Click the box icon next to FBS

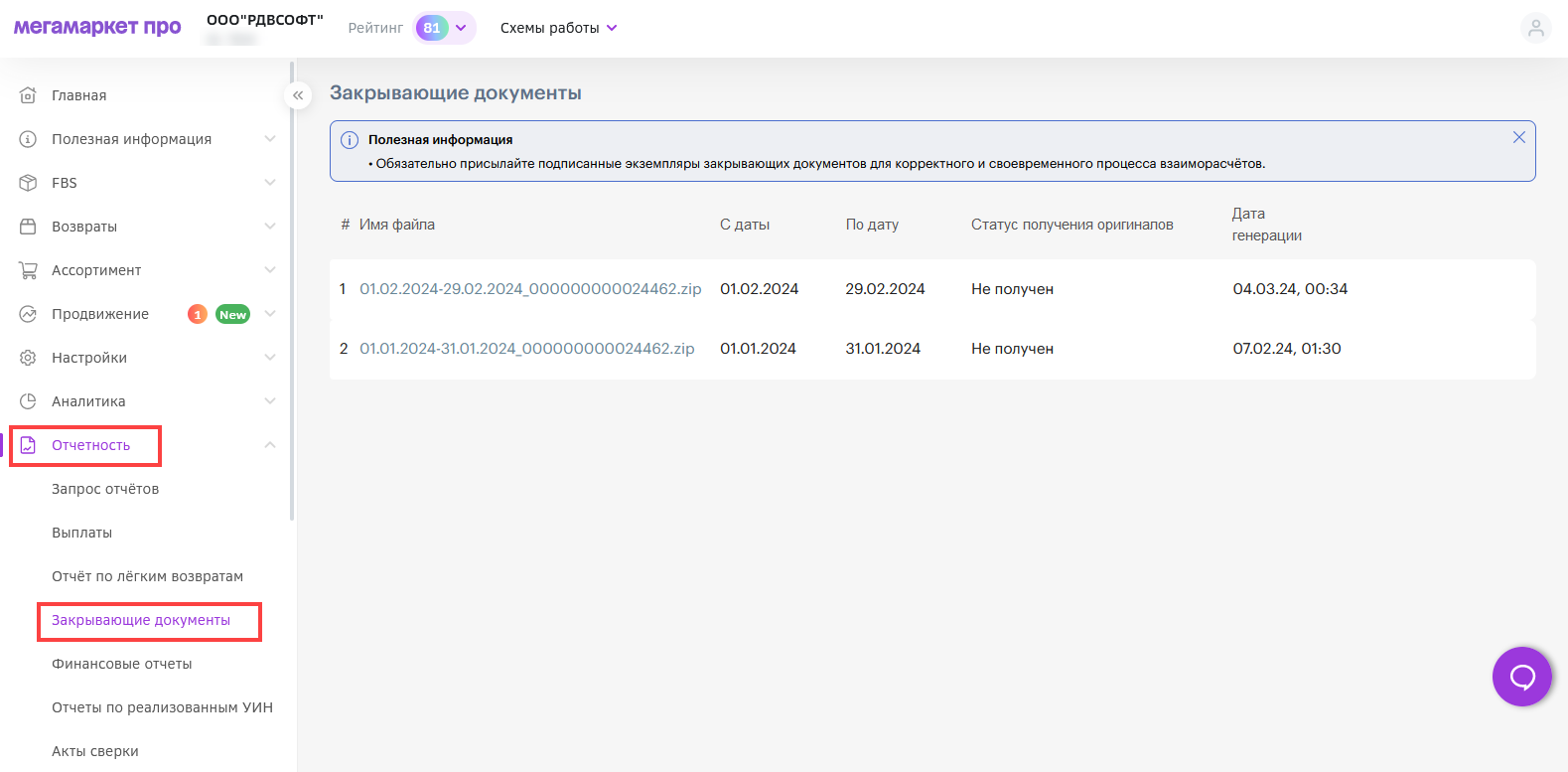(x=28, y=183)
